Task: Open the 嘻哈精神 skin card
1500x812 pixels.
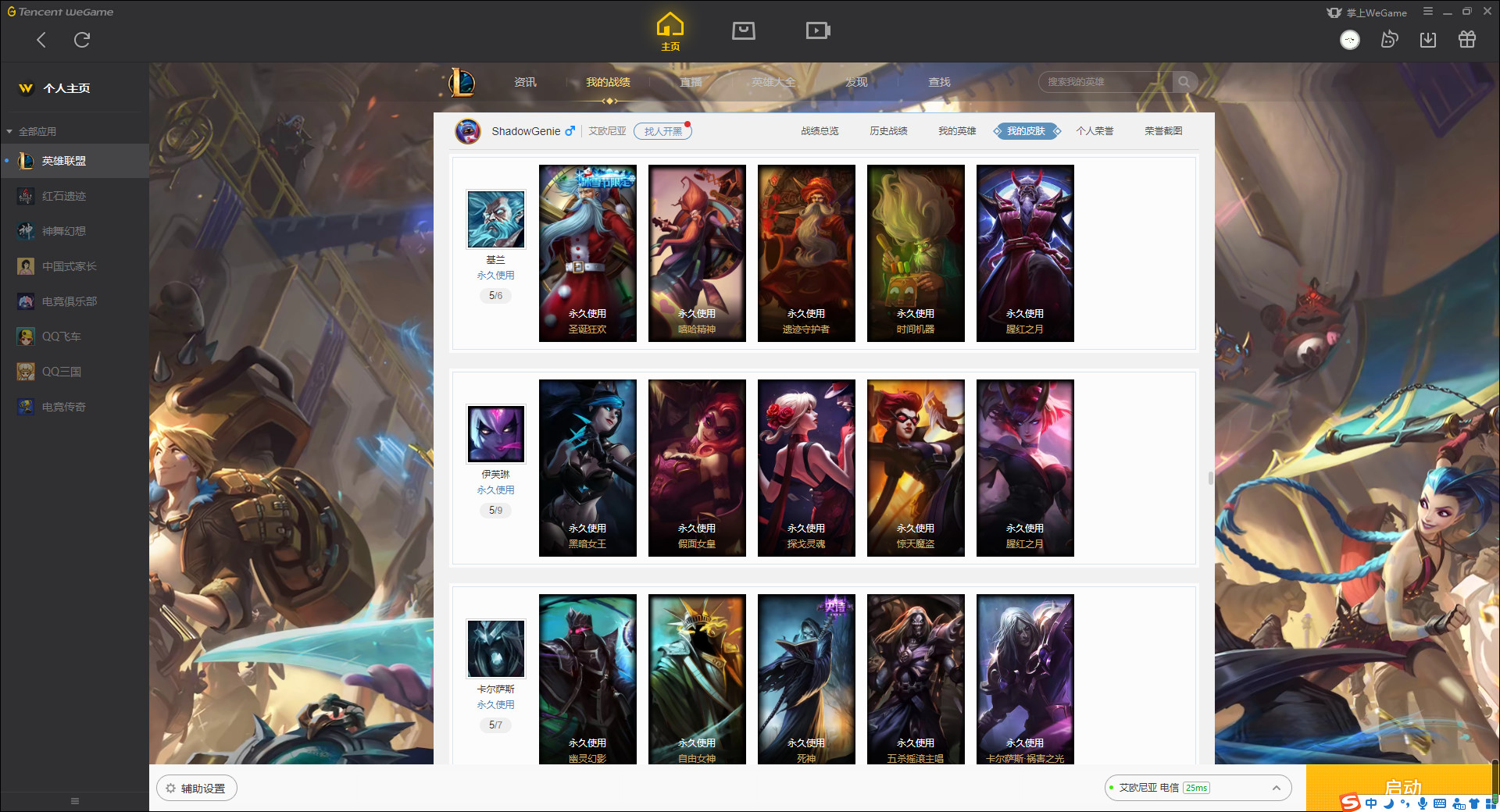Action: coord(697,253)
